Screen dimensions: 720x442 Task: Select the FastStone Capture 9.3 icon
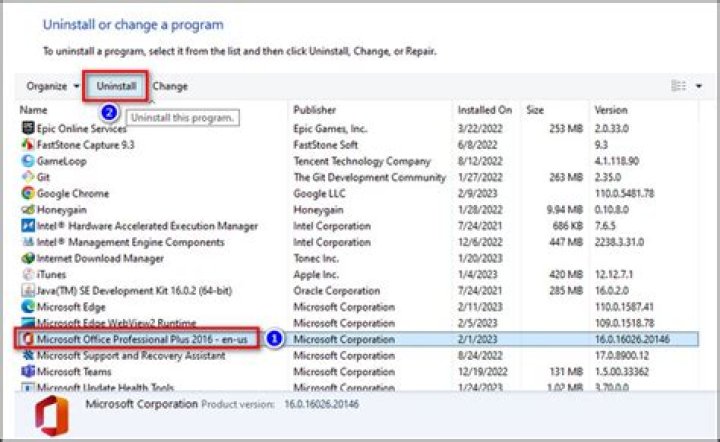[x=28, y=145]
